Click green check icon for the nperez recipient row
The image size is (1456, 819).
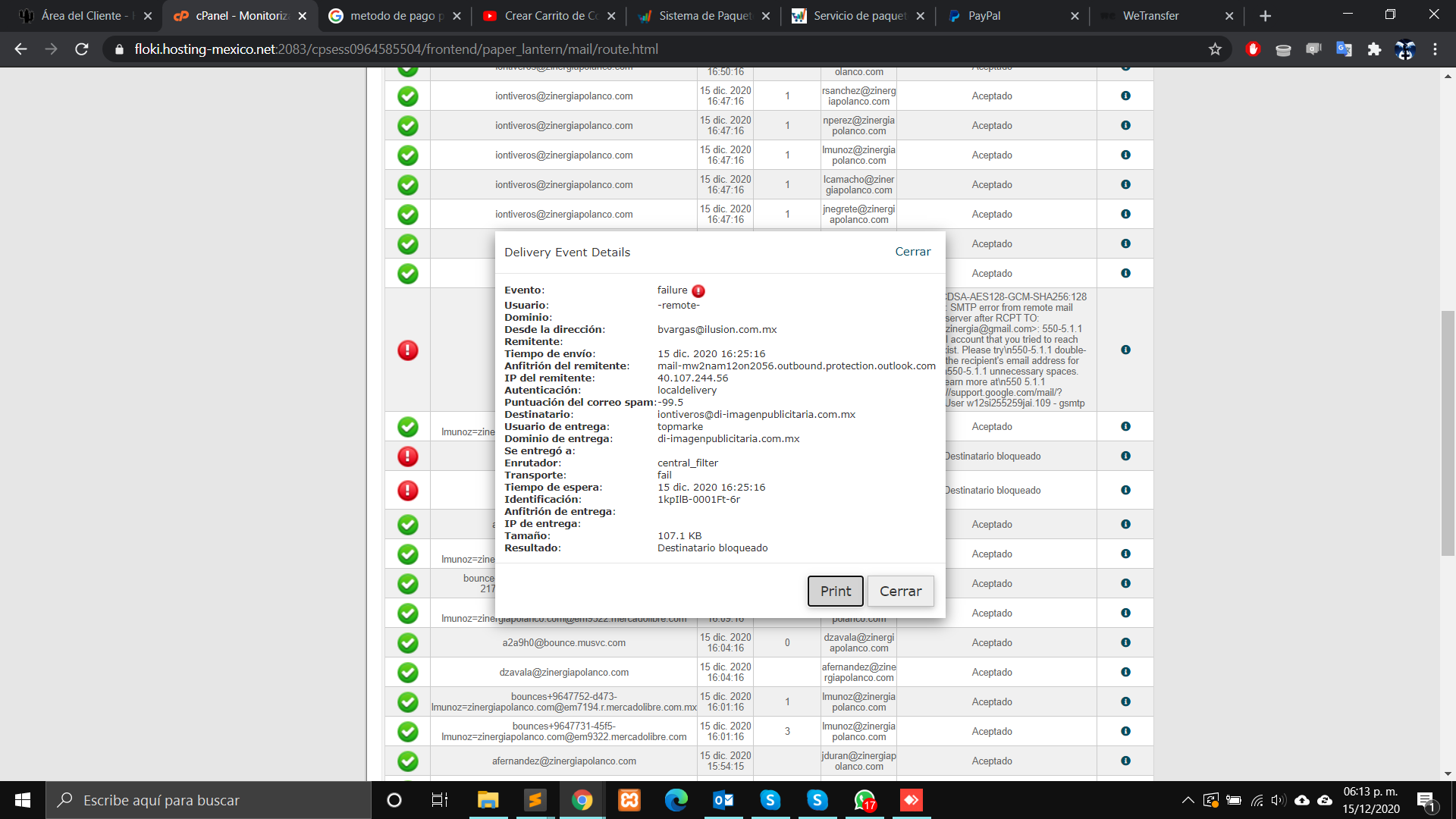[x=408, y=126]
